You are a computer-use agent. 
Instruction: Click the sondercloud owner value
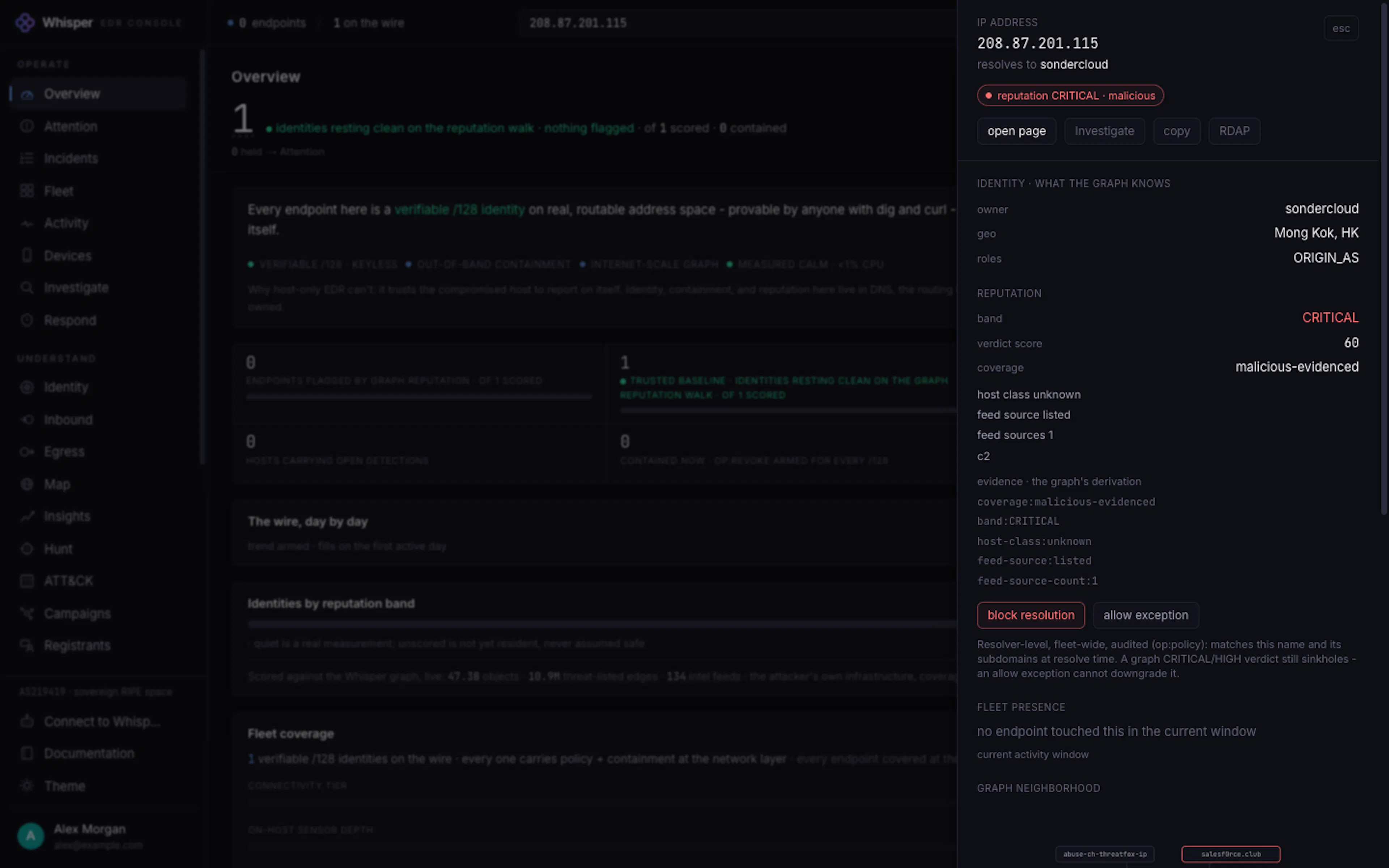point(1321,209)
